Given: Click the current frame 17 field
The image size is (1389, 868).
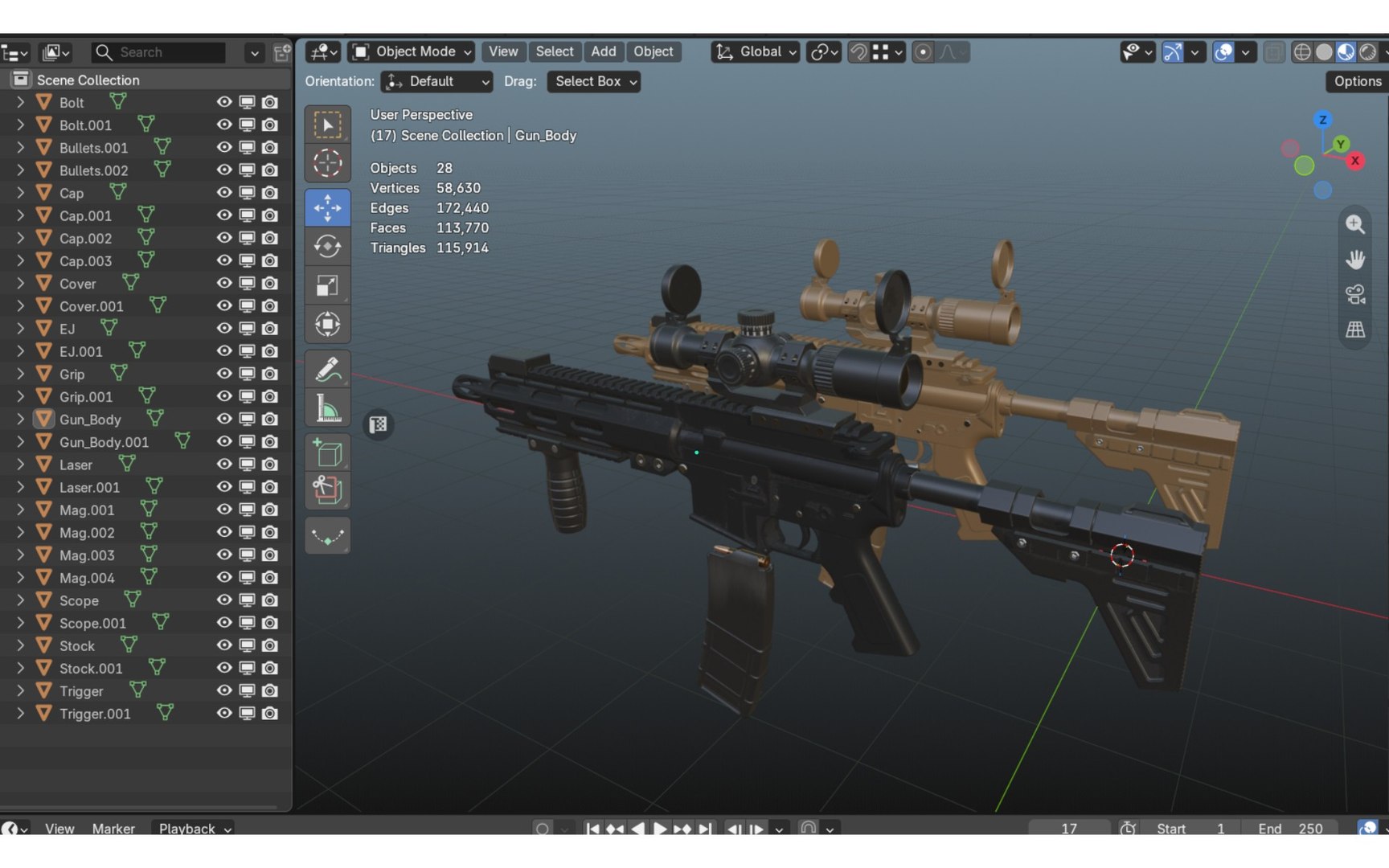Looking at the screenshot, I should click(1069, 828).
